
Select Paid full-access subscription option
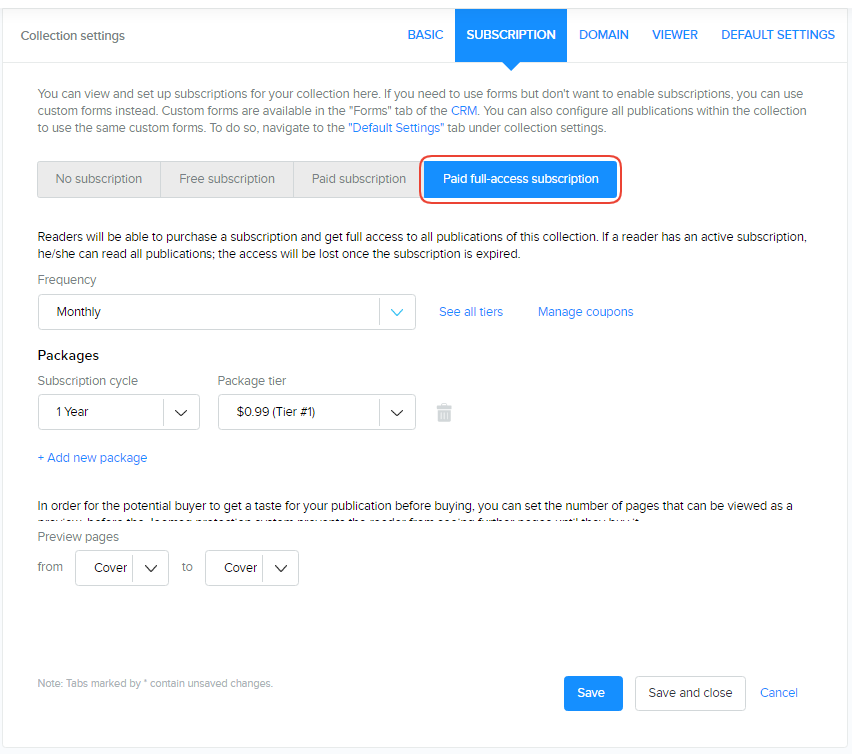[x=521, y=179]
